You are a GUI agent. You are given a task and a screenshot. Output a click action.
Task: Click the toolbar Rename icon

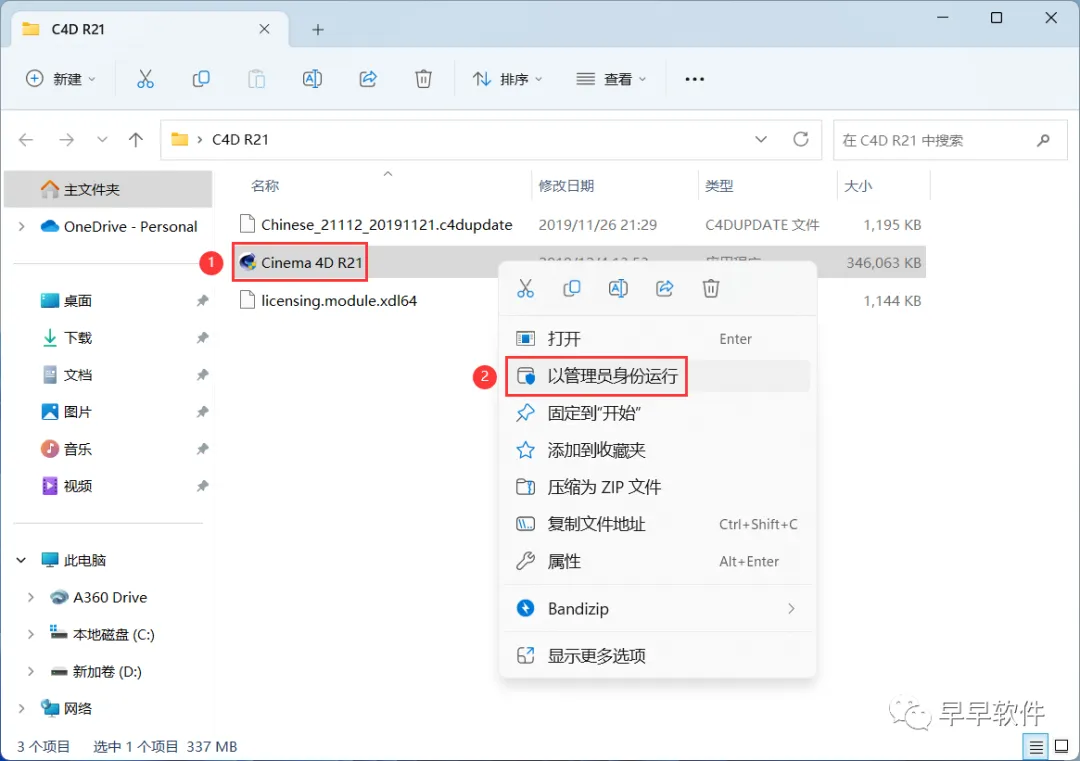[312, 79]
